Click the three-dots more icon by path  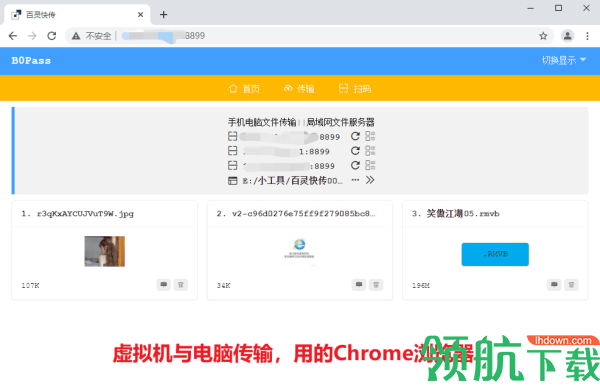[x=355, y=180]
